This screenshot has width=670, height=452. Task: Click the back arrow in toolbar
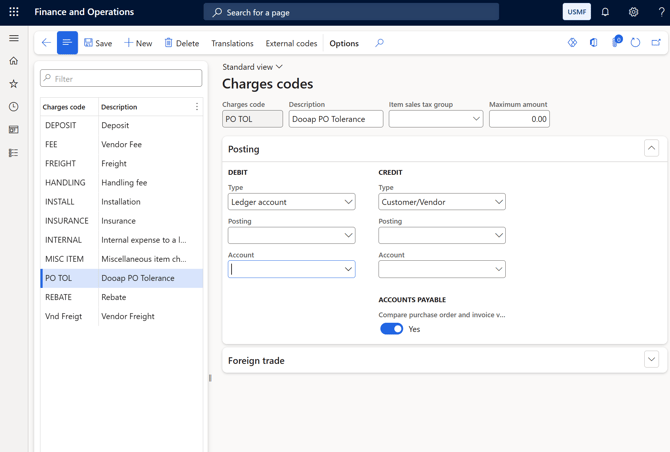(x=46, y=43)
